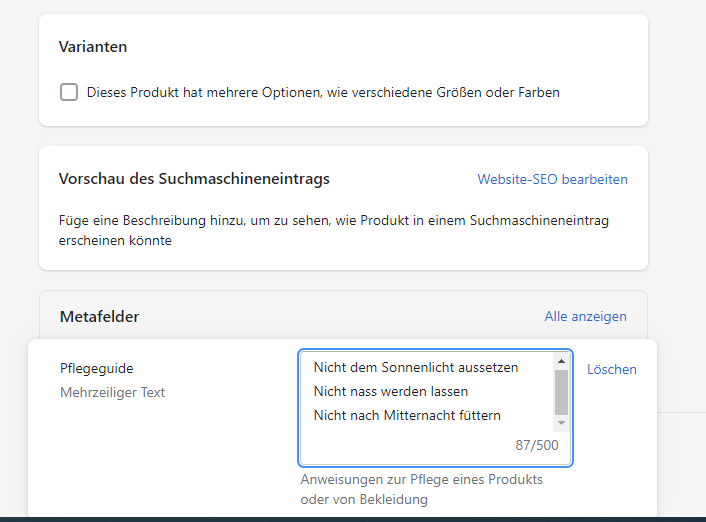
Task: Click the 'Mehrzeiliger Text' type label
Action: [112, 392]
